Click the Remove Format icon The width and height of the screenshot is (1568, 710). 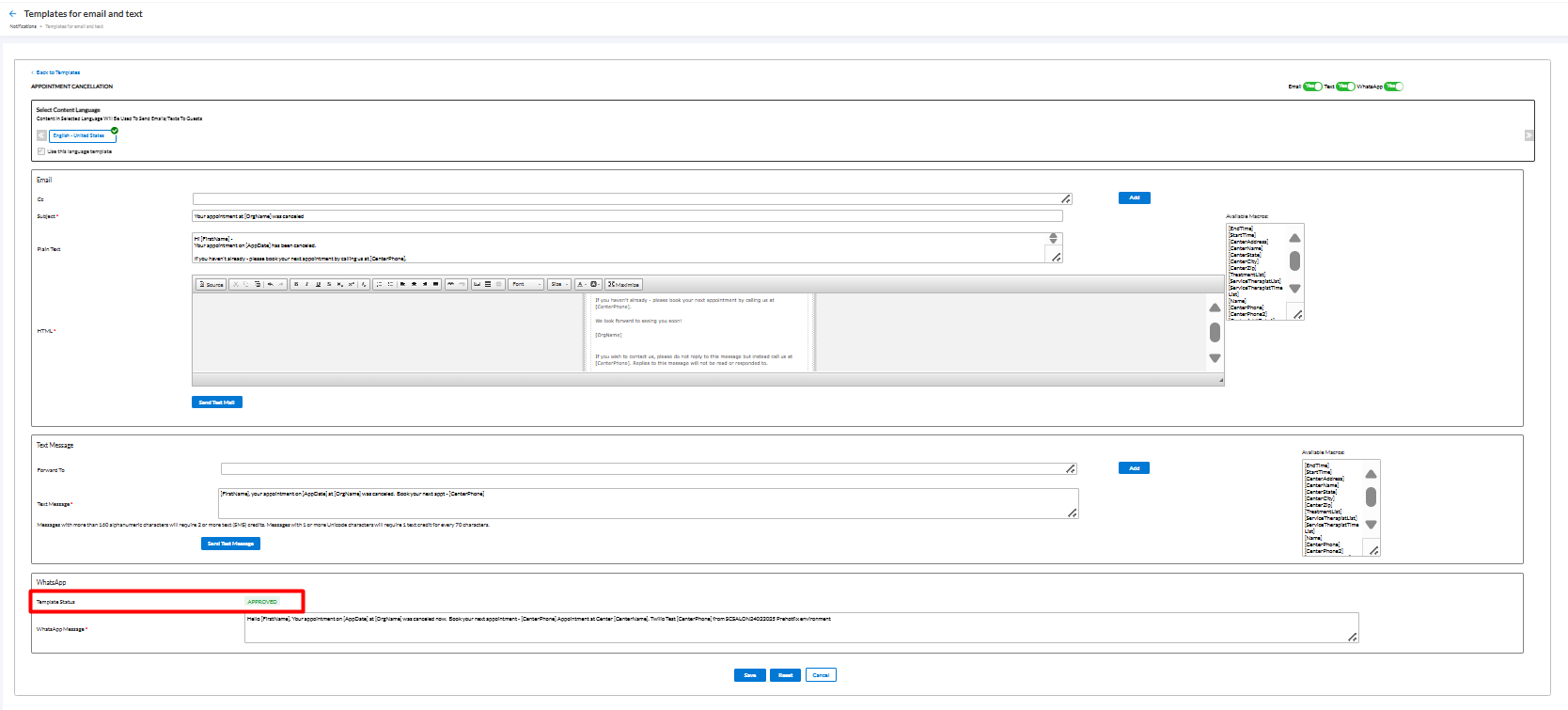[364, 284]
